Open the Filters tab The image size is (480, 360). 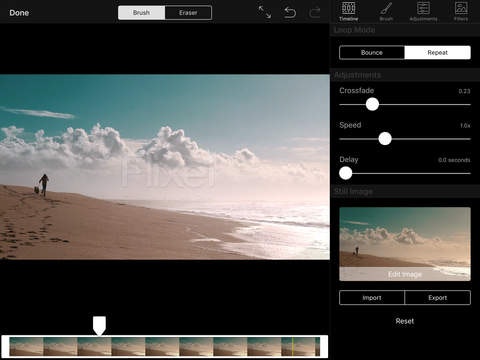[x=461, y=12]
